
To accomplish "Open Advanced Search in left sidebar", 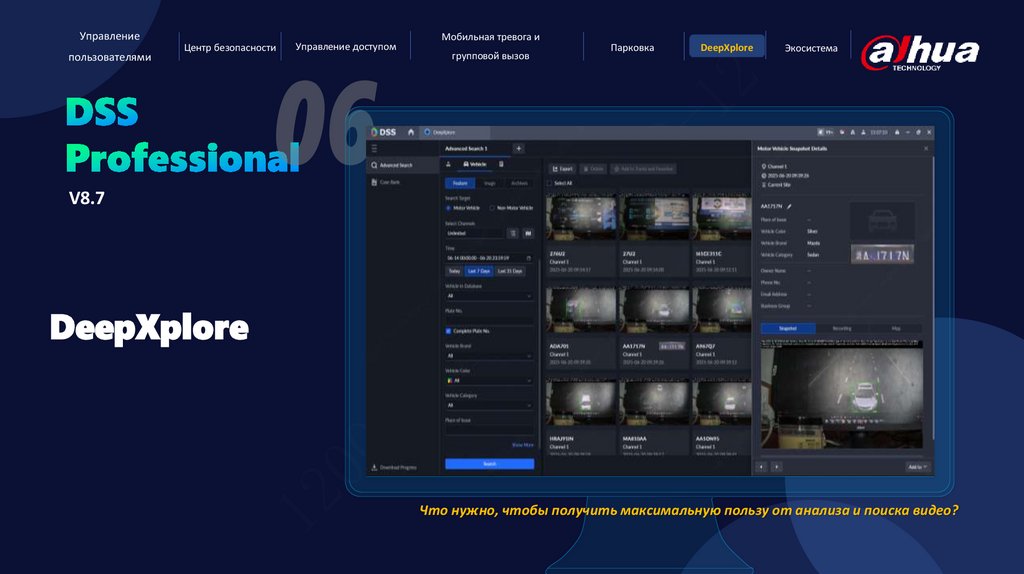I will [x=402, y=165].
